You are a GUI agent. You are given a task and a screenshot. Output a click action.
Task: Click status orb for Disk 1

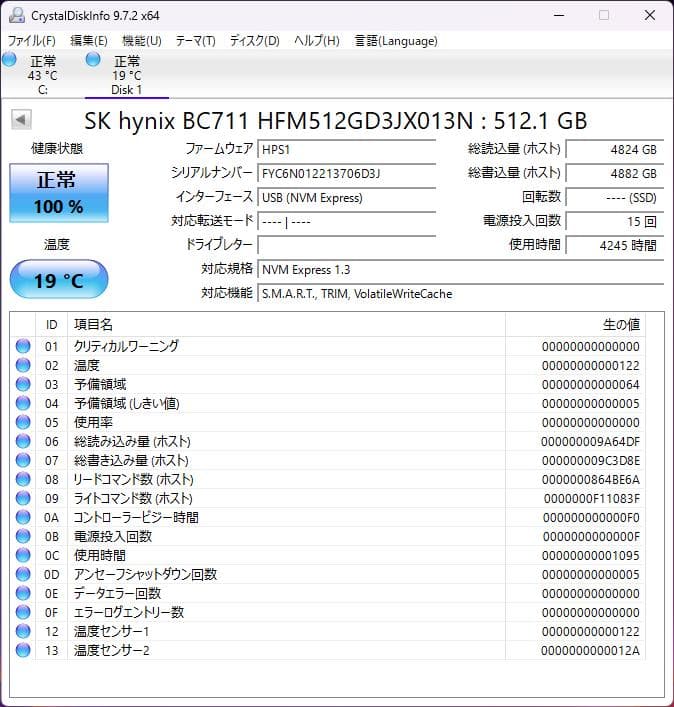93,59
